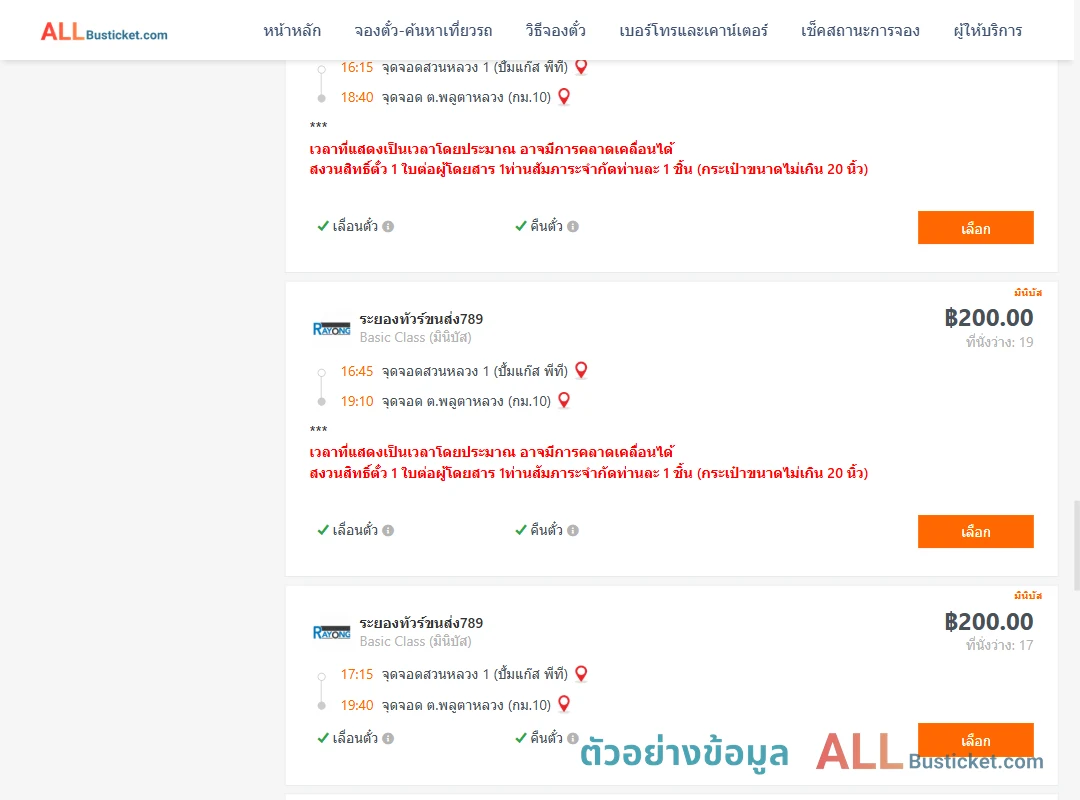Screen dimensions: 1080x800
Task: Click the 18:40 arrival time
Action: [x=357, y=97]
